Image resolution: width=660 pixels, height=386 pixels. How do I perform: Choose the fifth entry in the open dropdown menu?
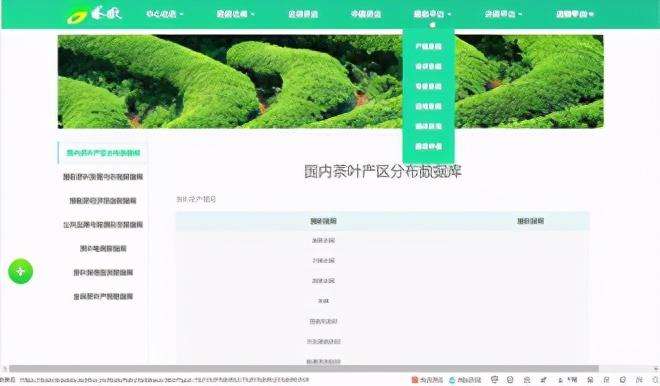pyautogui.click(x=428, y=126)
